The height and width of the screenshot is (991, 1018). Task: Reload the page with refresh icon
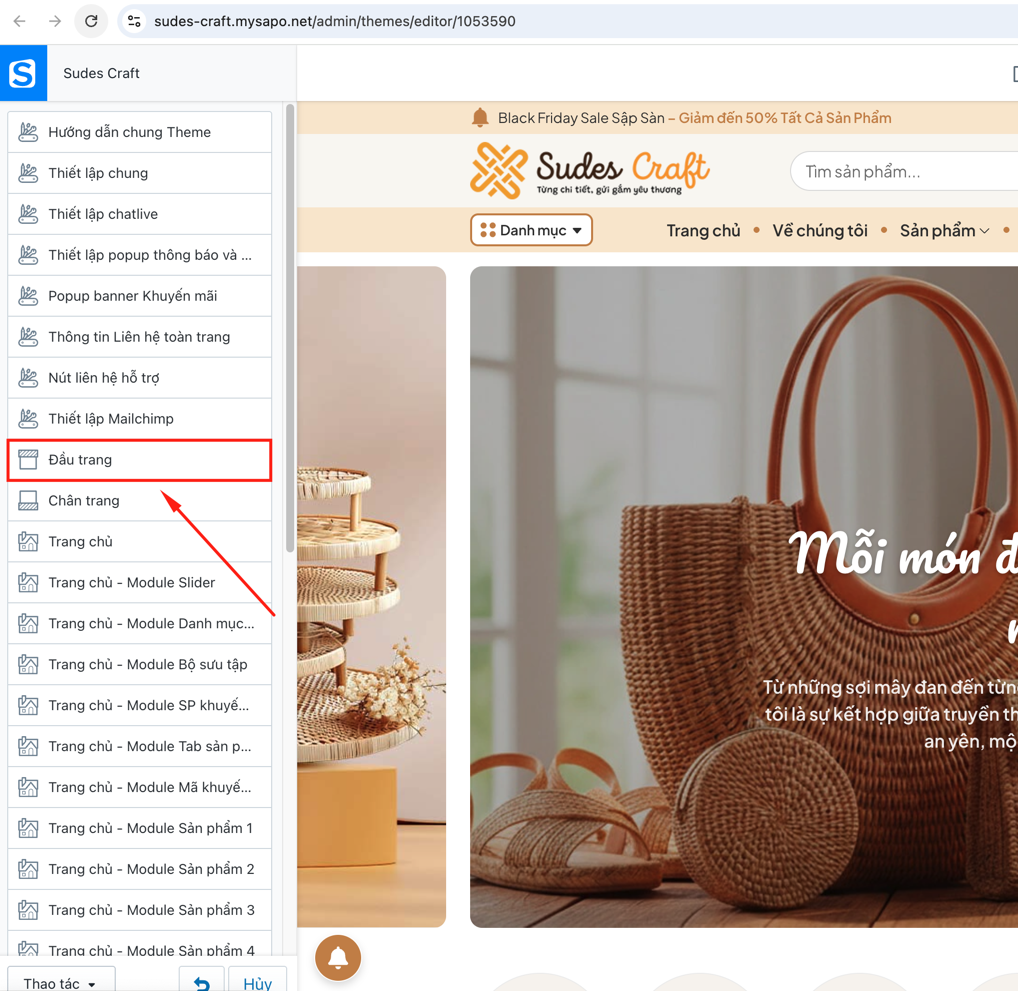[x=92, y=21]
